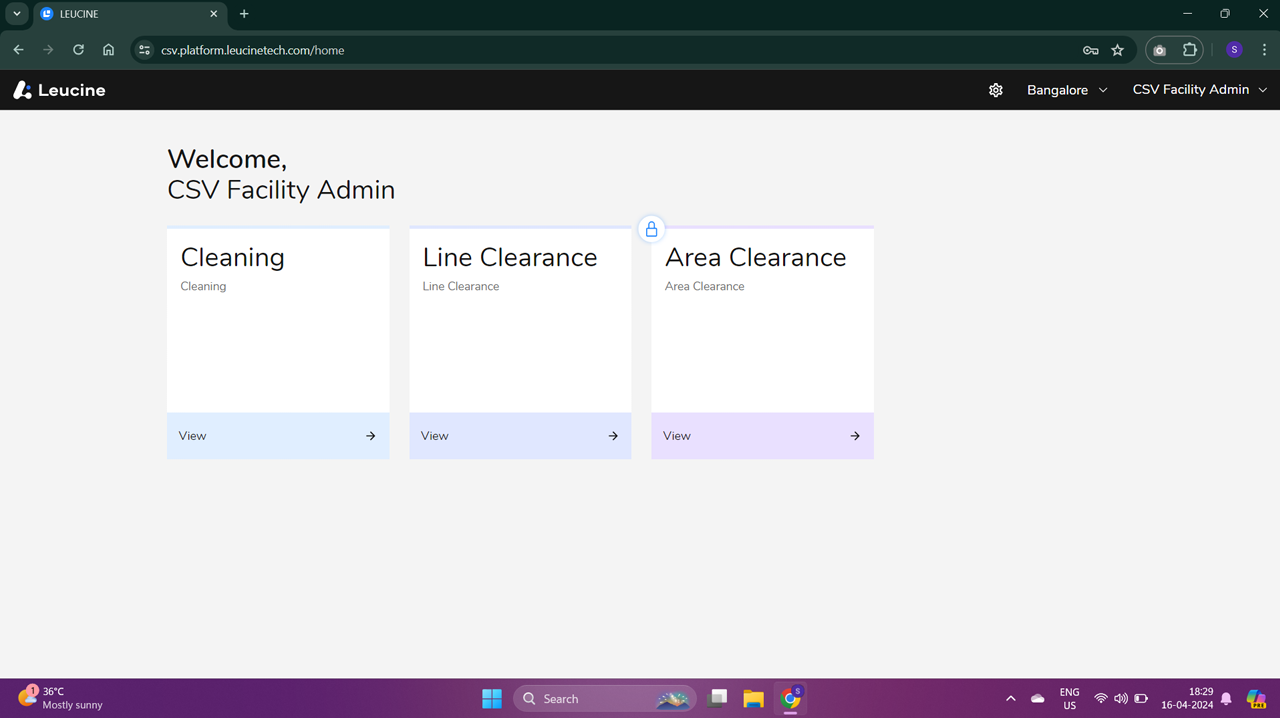1280x718 pixels.
Task: View site information icon in address bar
Action: tap(144, 50)
